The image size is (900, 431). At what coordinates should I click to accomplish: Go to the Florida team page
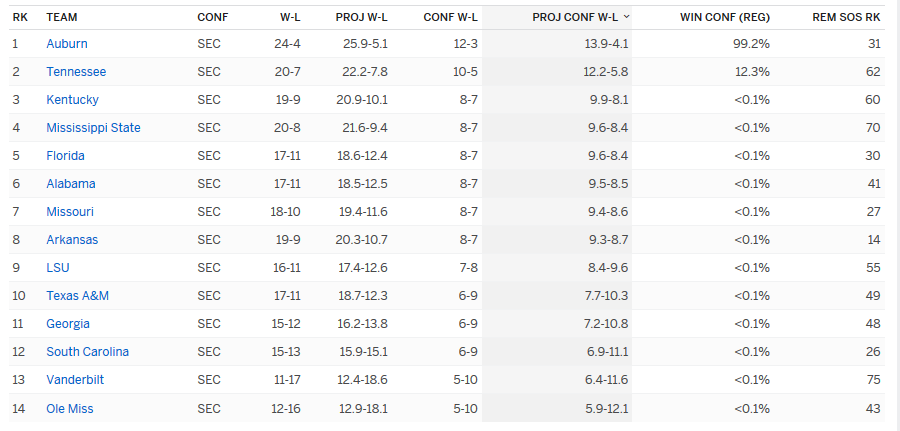click(x=65, y=156)
